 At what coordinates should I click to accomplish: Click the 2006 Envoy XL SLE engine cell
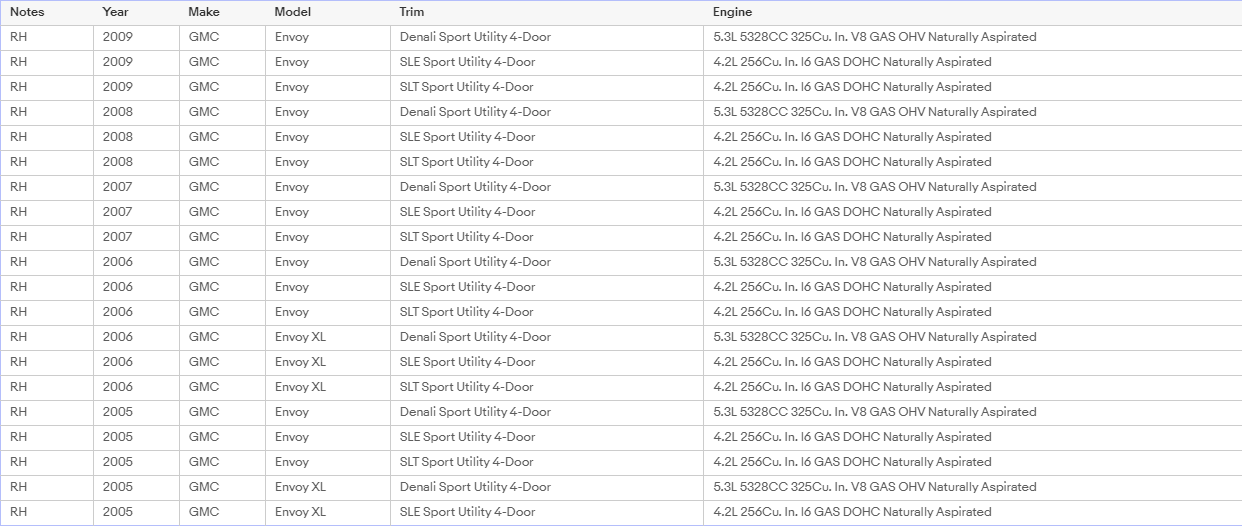973,362
